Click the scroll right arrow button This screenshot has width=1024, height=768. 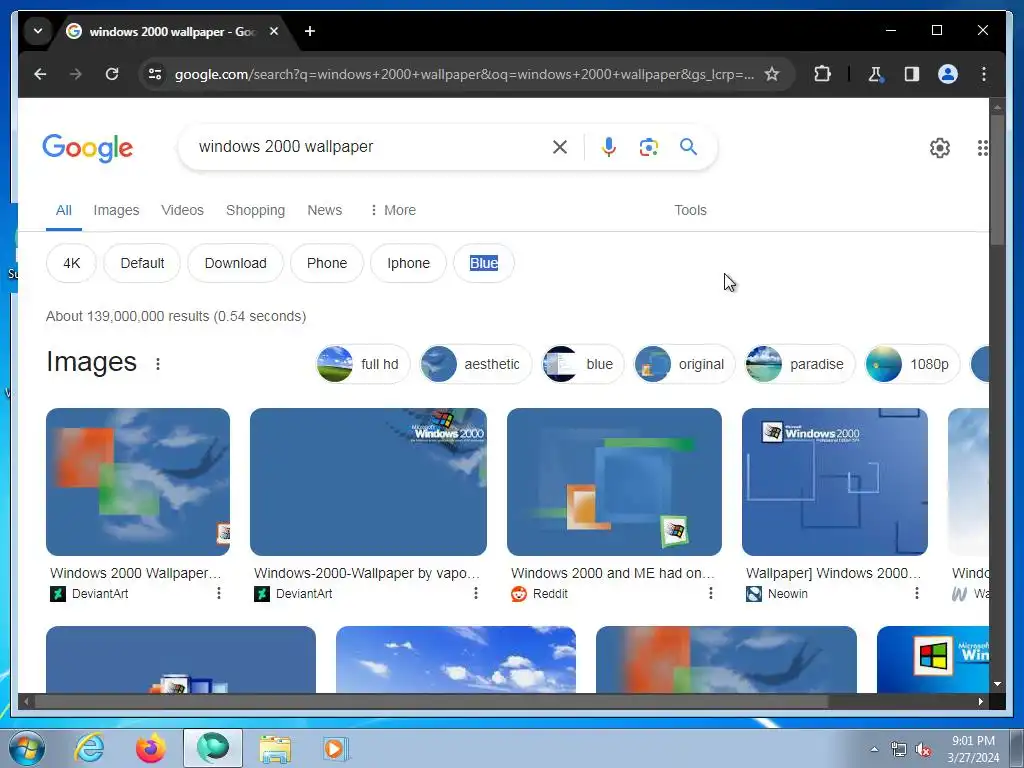pyautogui.click(x=980, y=701)
